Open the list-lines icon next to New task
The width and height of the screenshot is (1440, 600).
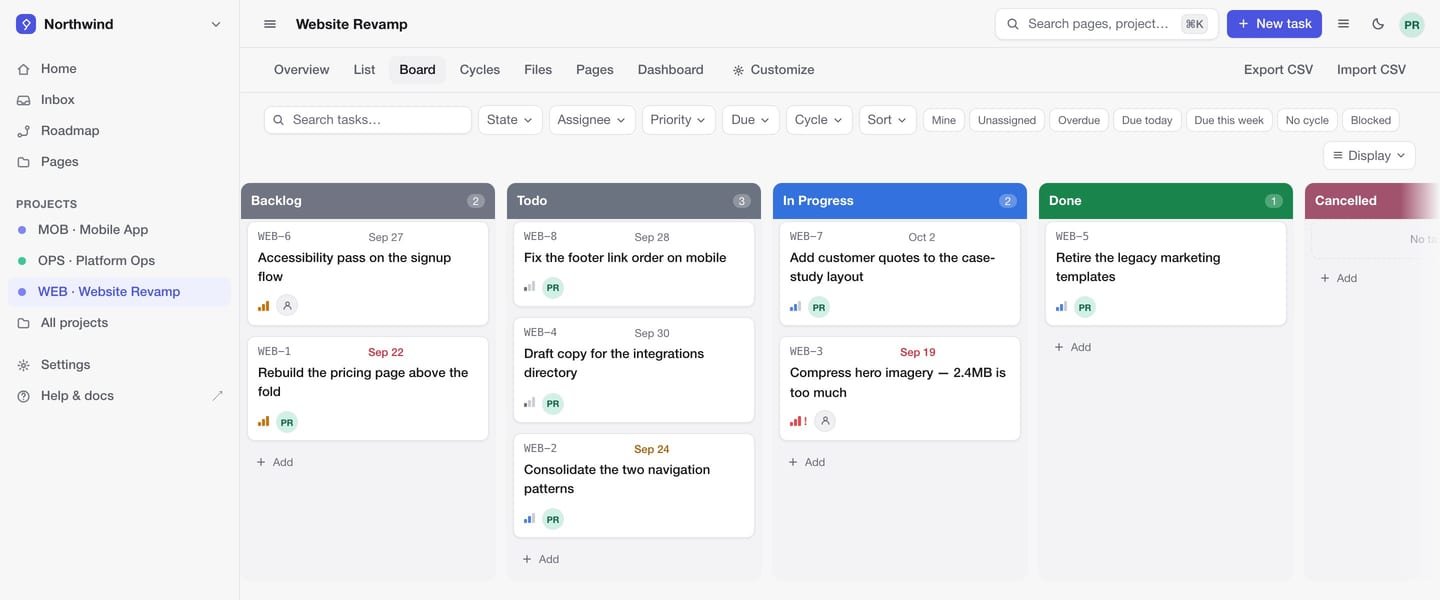1344,24
